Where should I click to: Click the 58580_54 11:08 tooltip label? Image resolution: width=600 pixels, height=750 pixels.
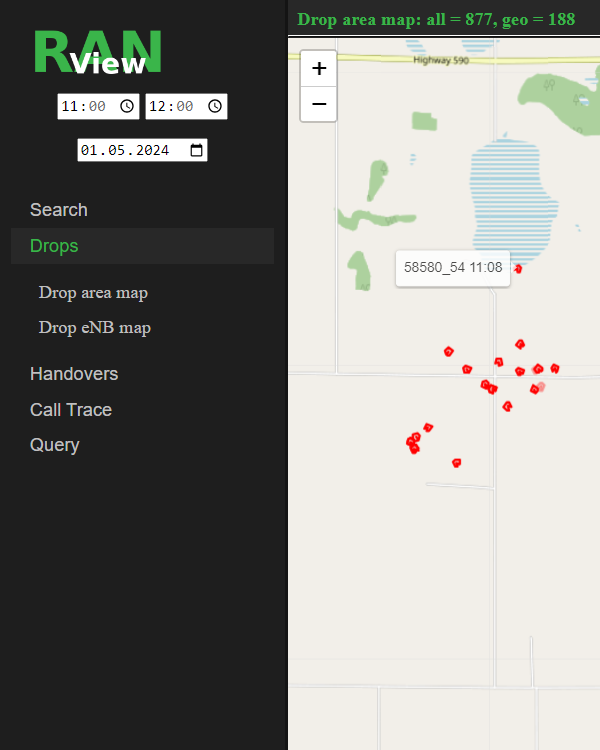[x=452, y=268]
